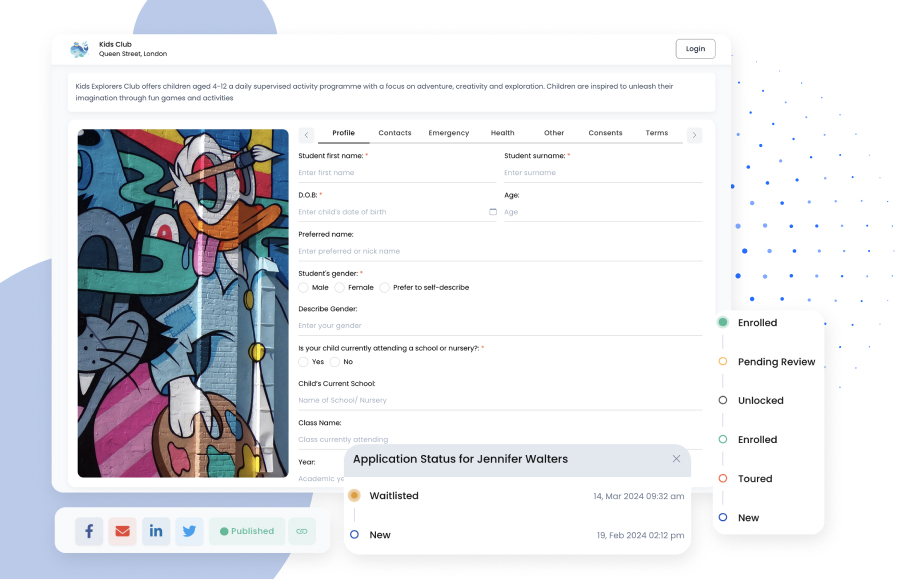Go to previous tabs with left chevron
This screenshot has width=900, height=579.
[x=307, y=135]
